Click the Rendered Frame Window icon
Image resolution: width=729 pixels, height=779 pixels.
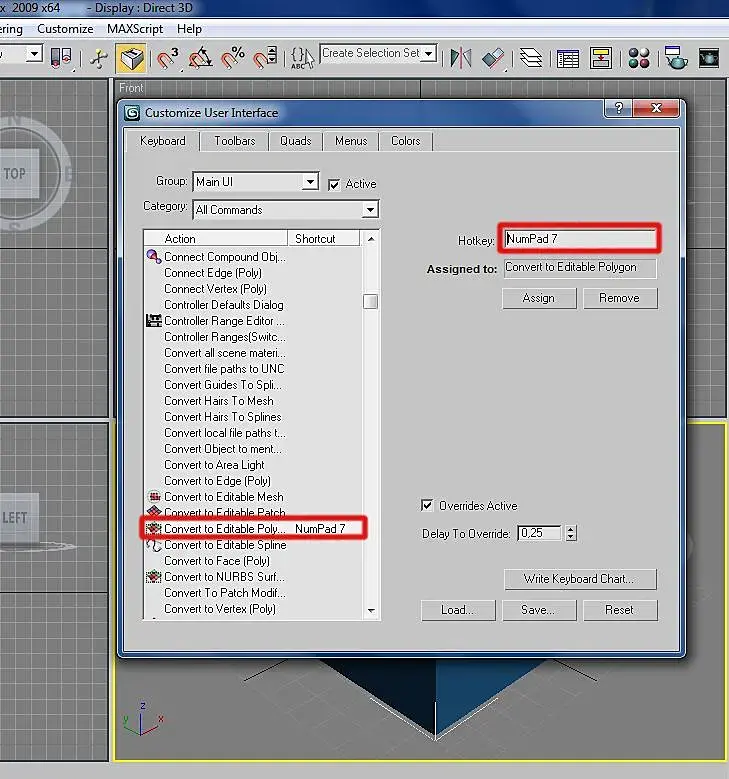pos(709,58)
